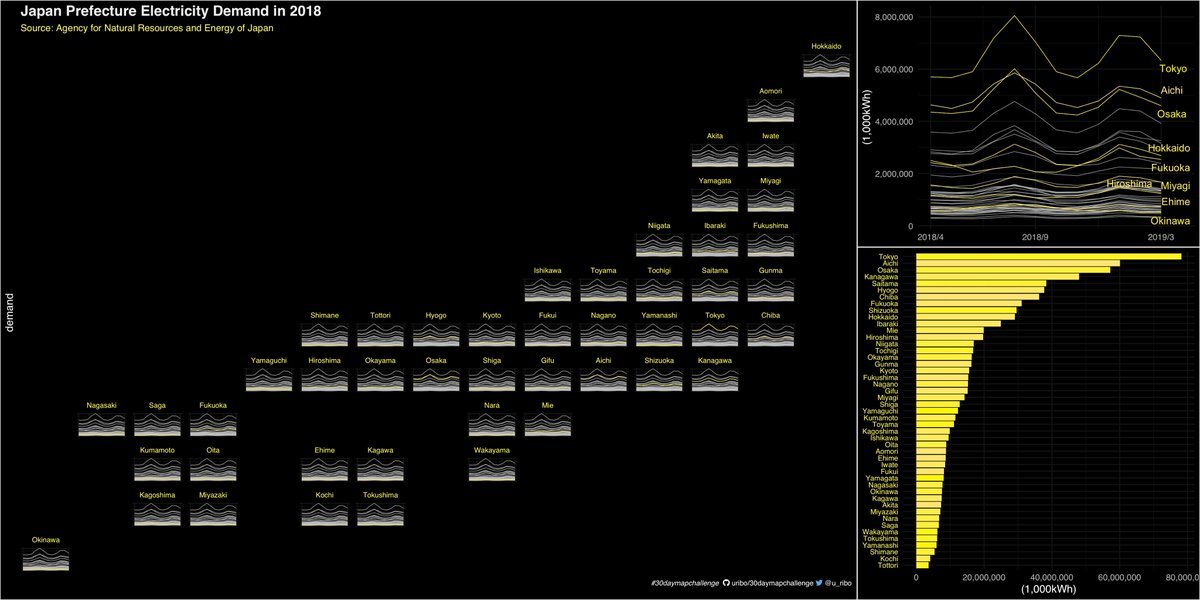Click the #30daymapchallenge hashtag text

(685, 582)
